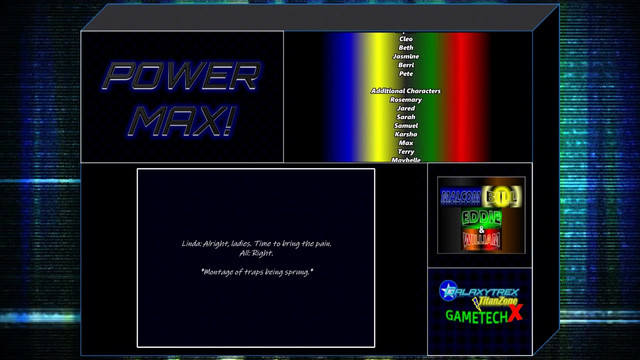
Task: Click the name Rosemary in credits
Action: point(406,100)
